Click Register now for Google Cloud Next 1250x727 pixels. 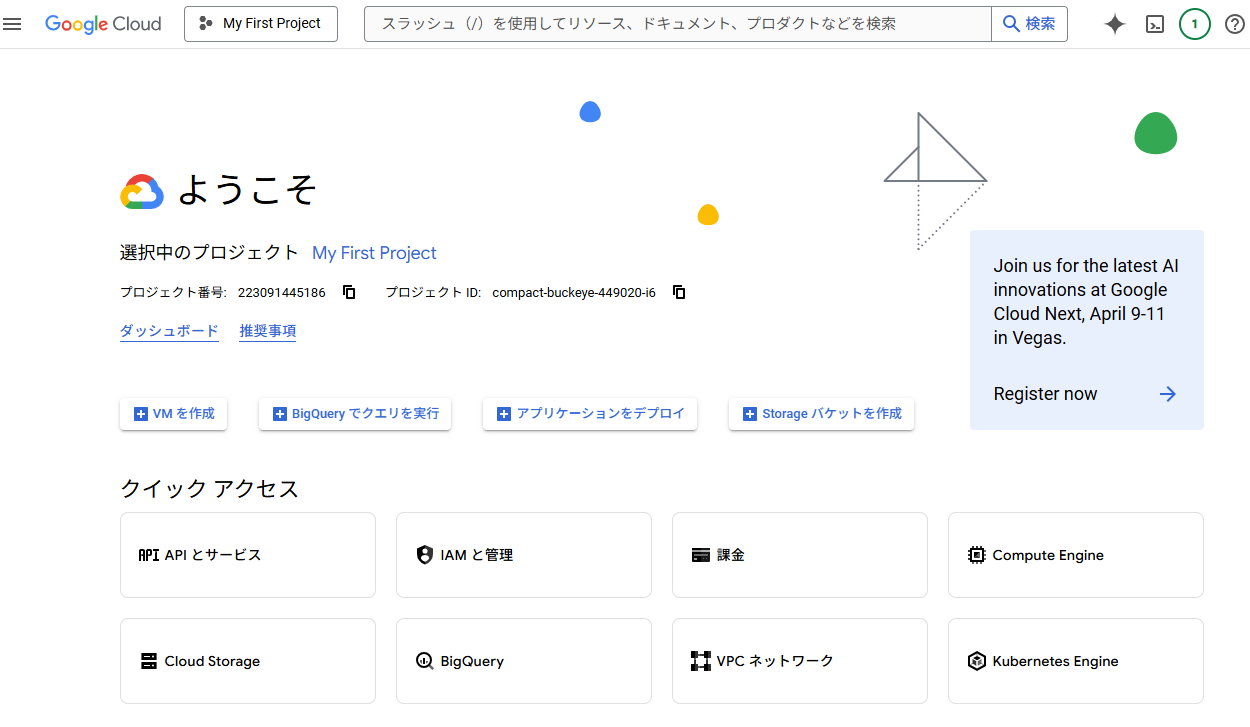pos(1045,394)
